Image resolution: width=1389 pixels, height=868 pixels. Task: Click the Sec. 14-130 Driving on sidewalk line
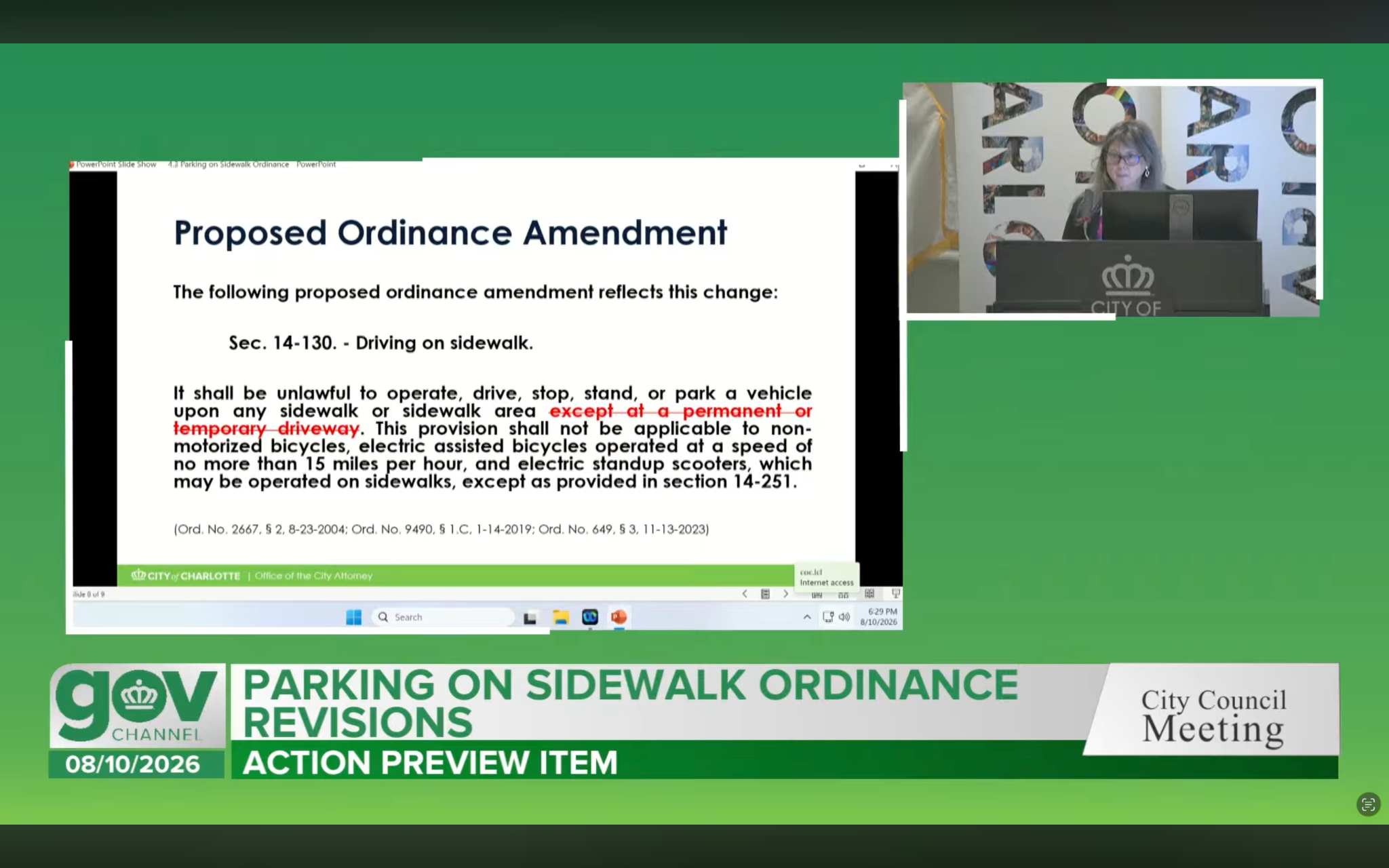pos(380,343)
